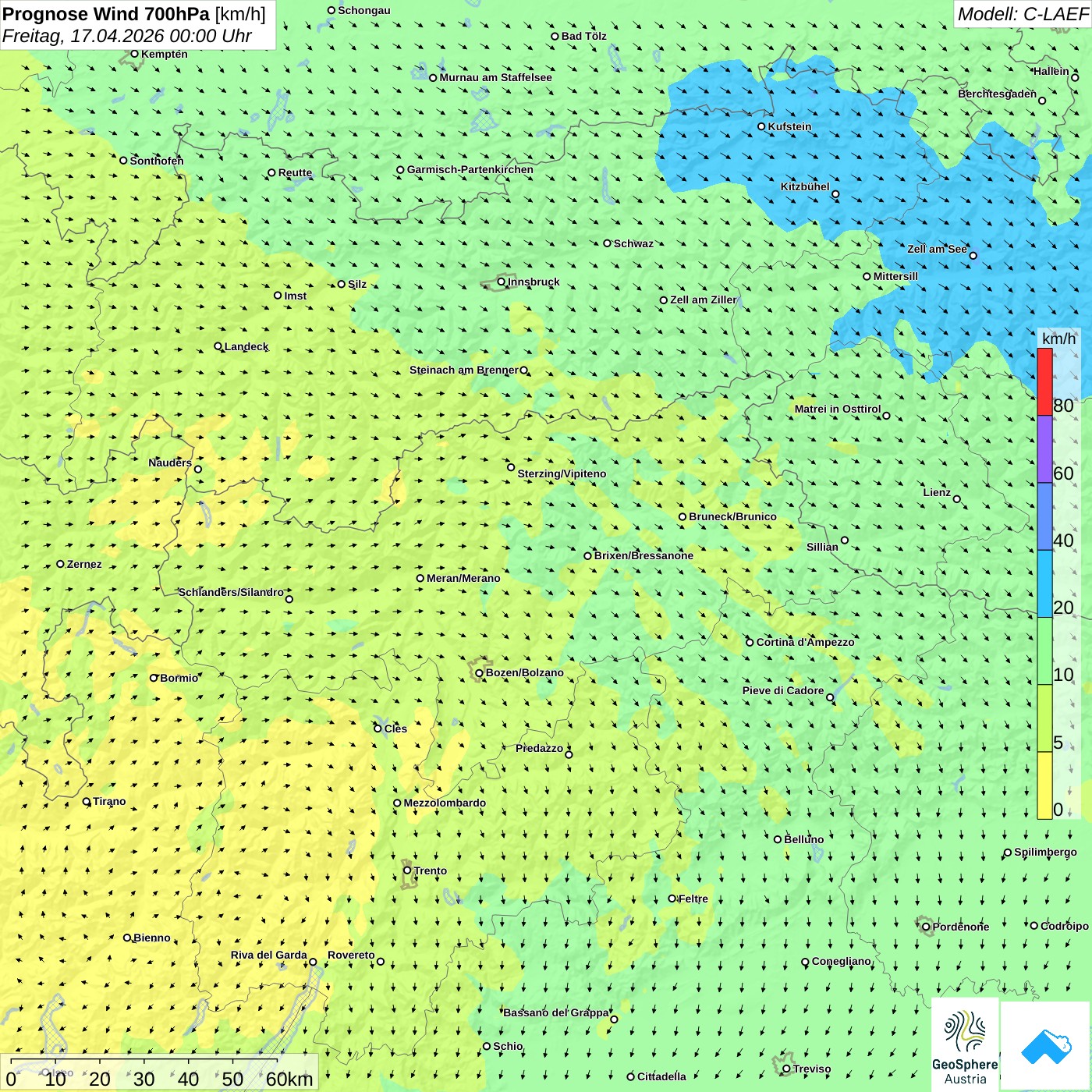
Task: Click the Trento city label
Action: point(431,870)
